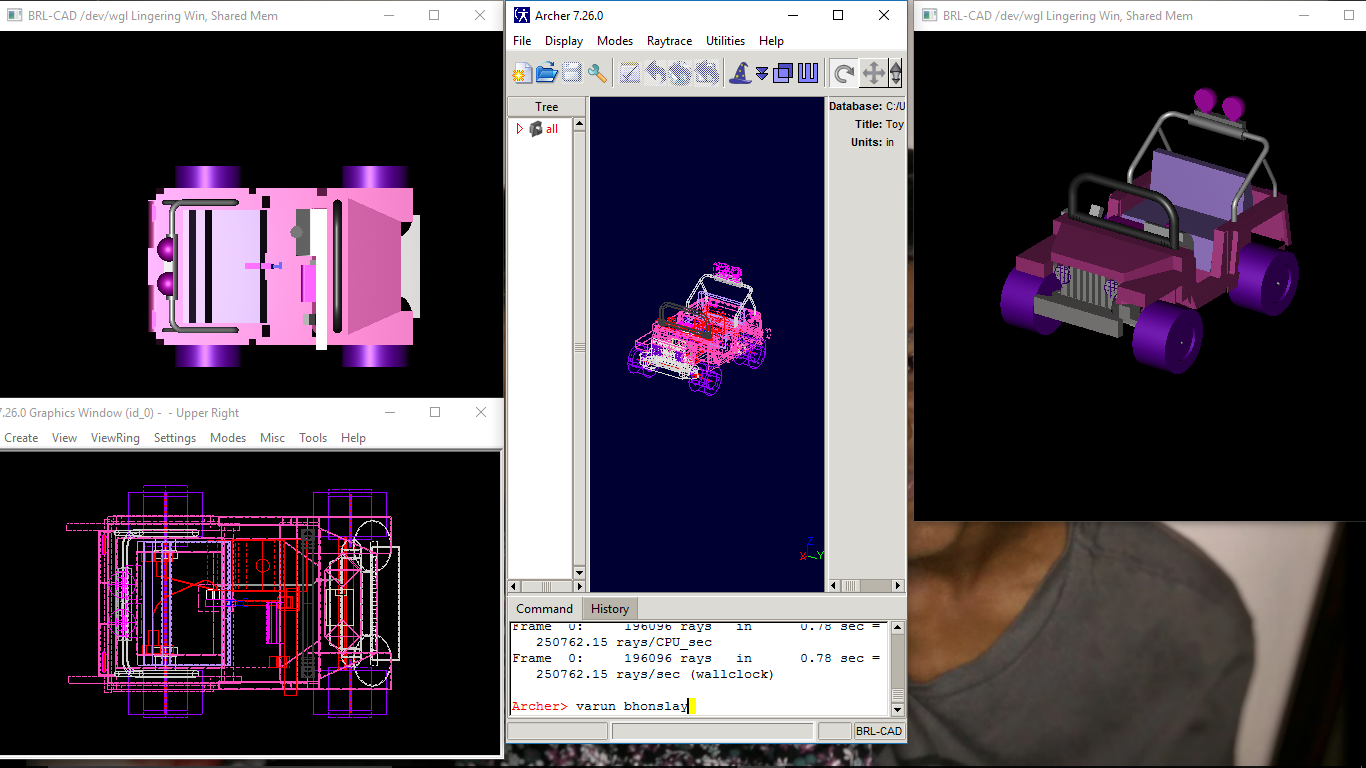Image resolution: width=1366 pixels, height=768 pixels.
Task: Click the attributes panel horizontal scrollbar right arrow
Action: click(x=898, y=586)
